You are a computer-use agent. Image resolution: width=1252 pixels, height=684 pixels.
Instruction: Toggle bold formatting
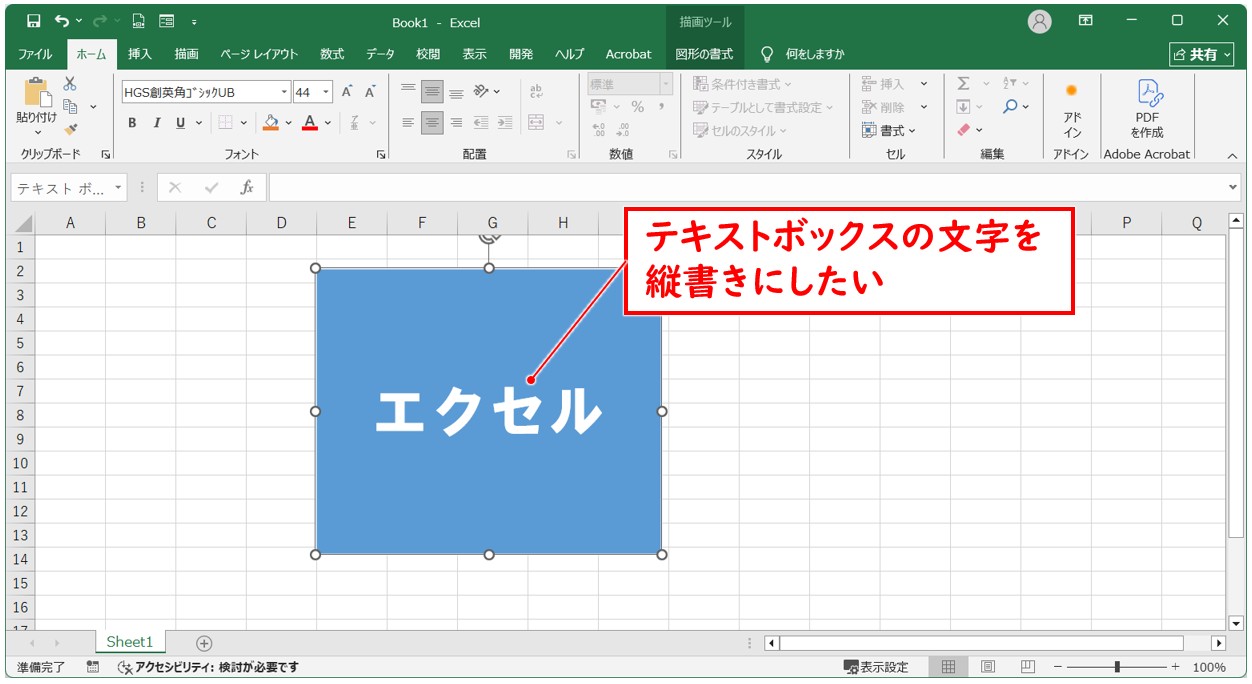pos(132,123)
